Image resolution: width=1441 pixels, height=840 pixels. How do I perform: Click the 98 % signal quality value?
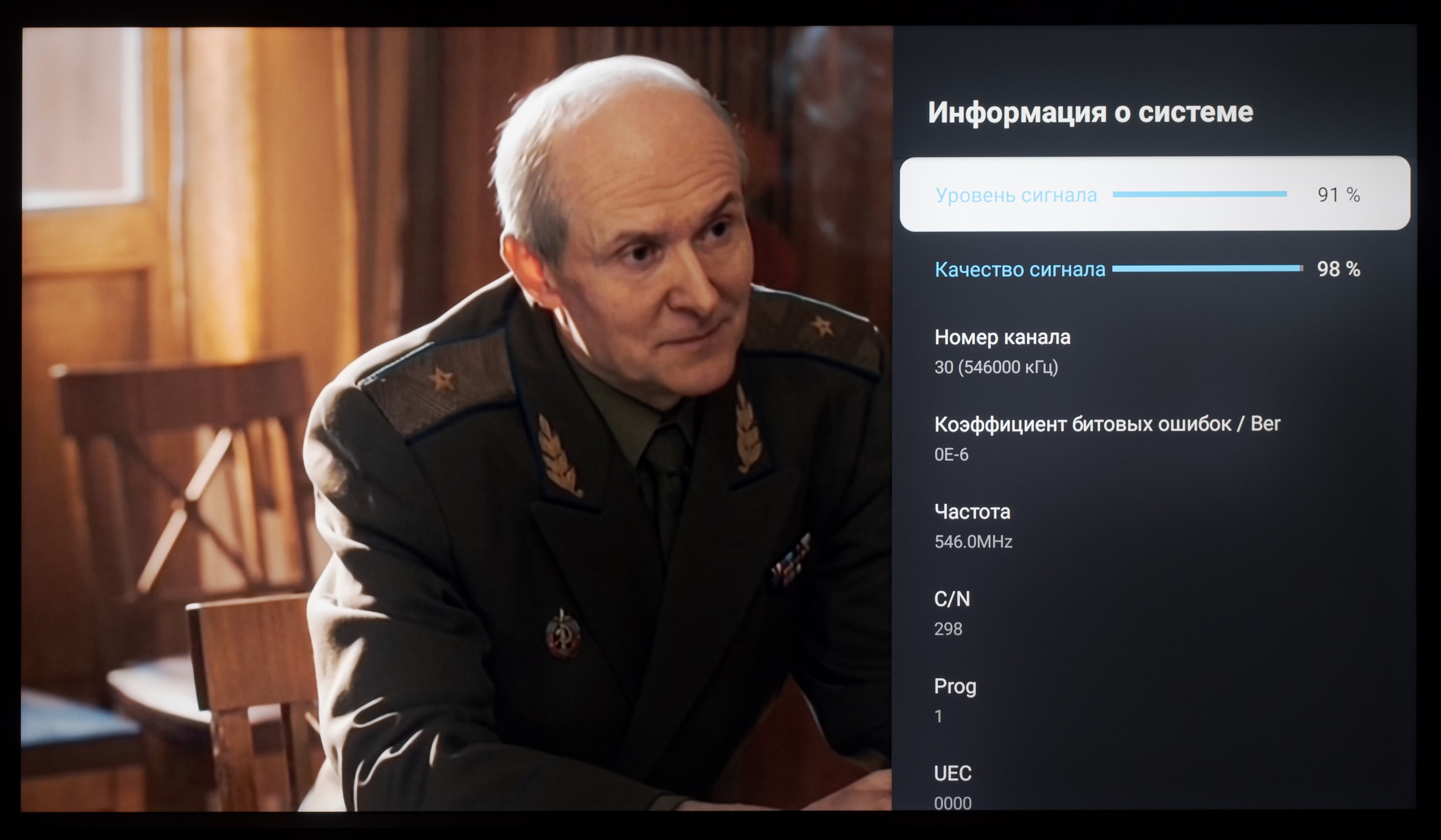tap(1338, 268)
